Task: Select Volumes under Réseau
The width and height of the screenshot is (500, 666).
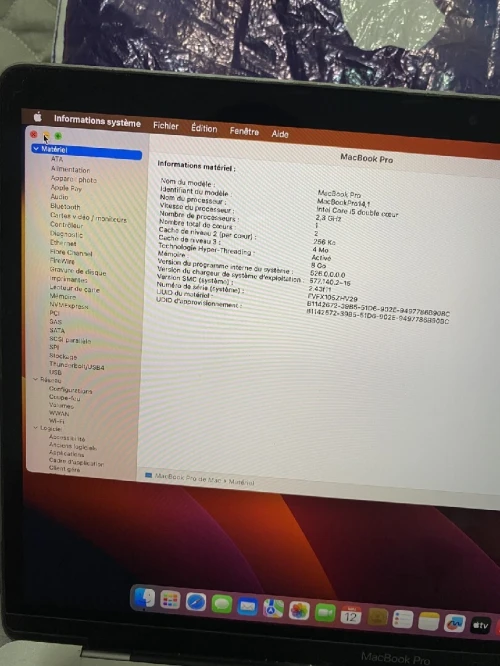Action: coord(61,405)
